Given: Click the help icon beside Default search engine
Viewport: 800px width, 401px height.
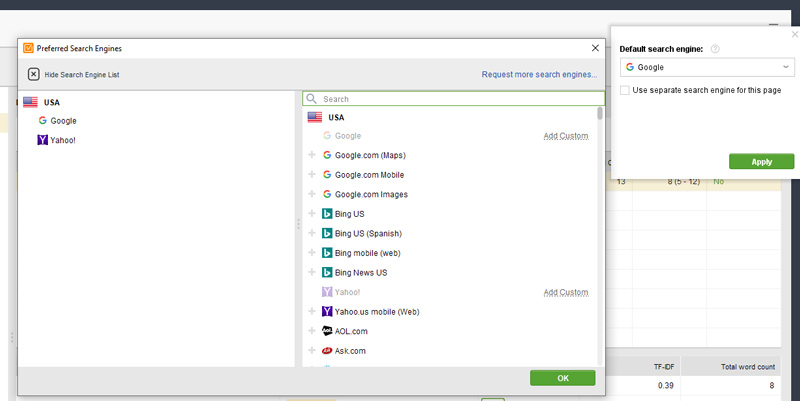Looking at the screenshot, I should click(x=715, y=49).
